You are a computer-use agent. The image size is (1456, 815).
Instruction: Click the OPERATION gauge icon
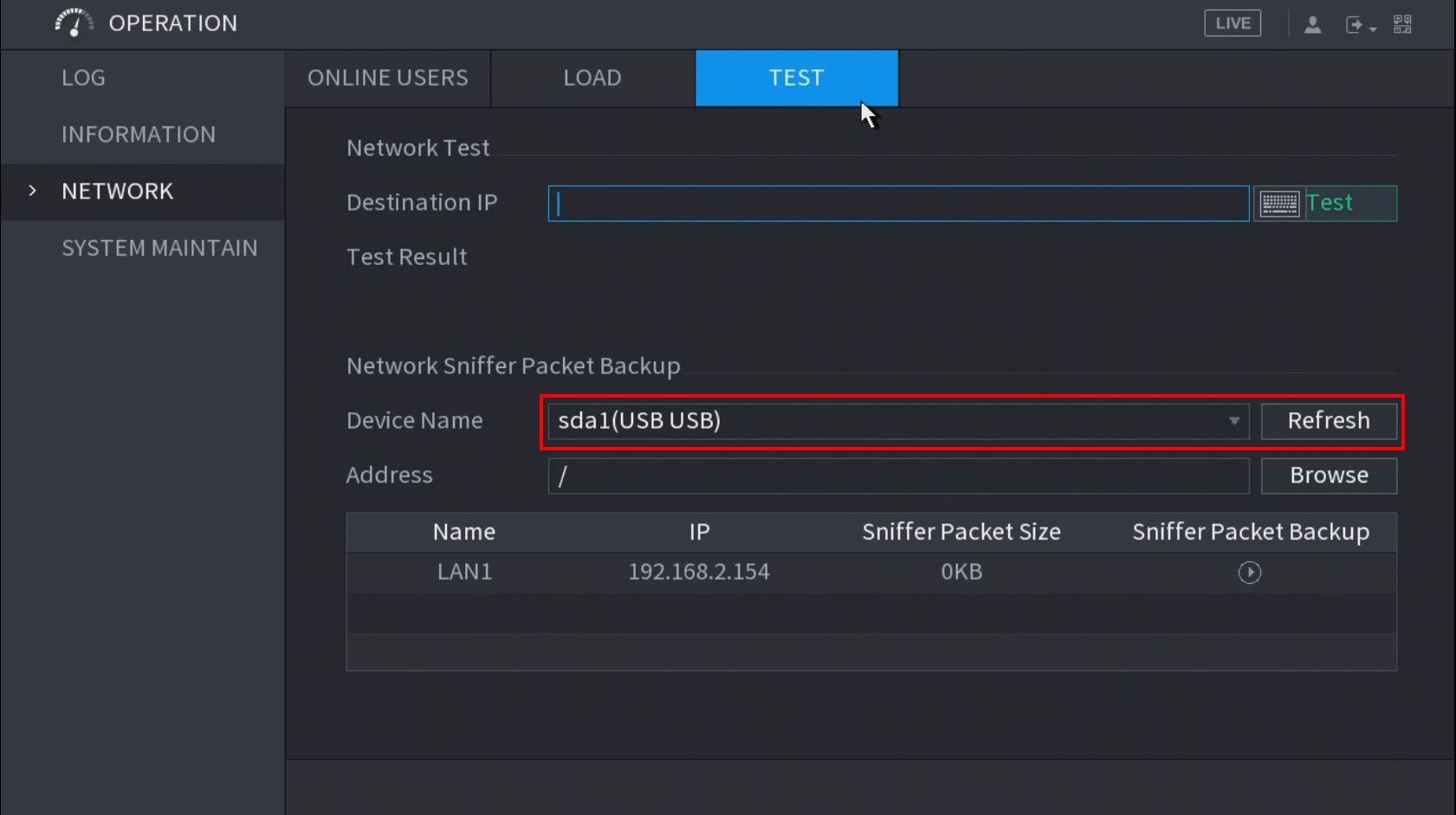(74, 23)
